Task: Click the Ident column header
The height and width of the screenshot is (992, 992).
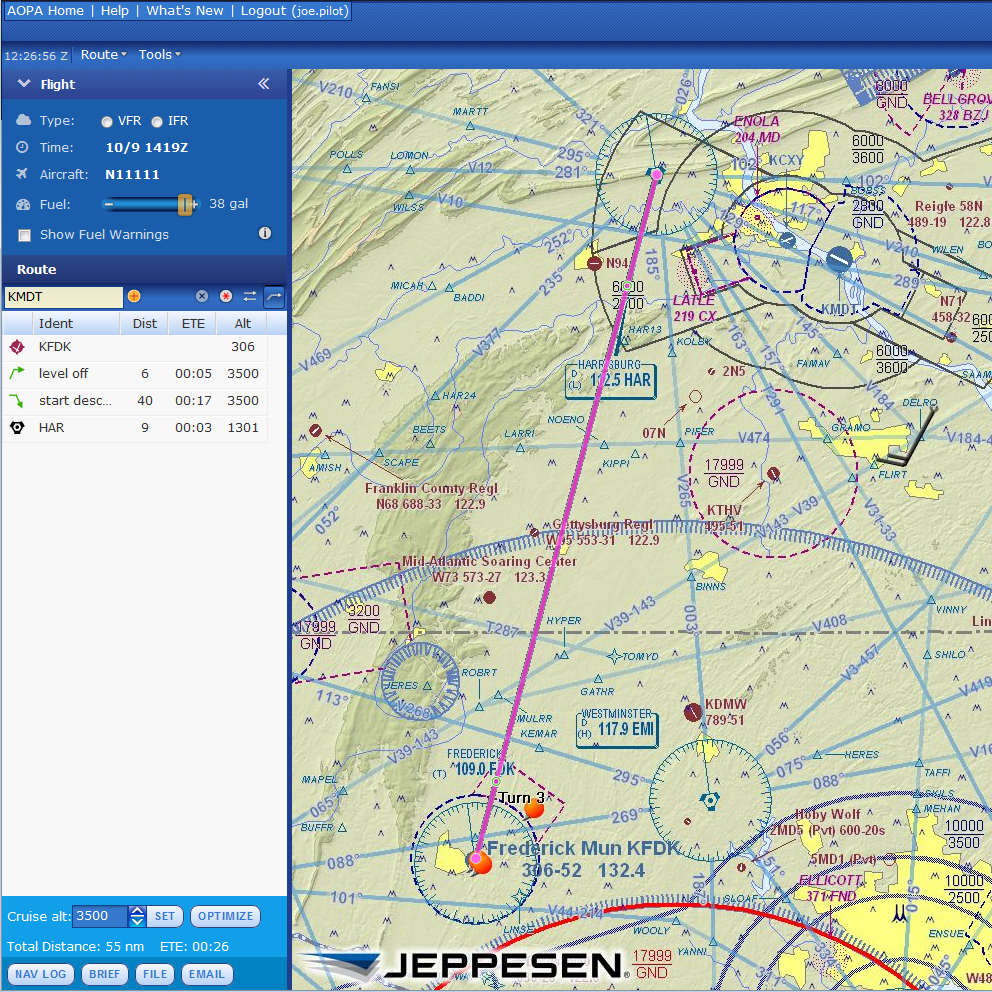Action: (76, 323)
